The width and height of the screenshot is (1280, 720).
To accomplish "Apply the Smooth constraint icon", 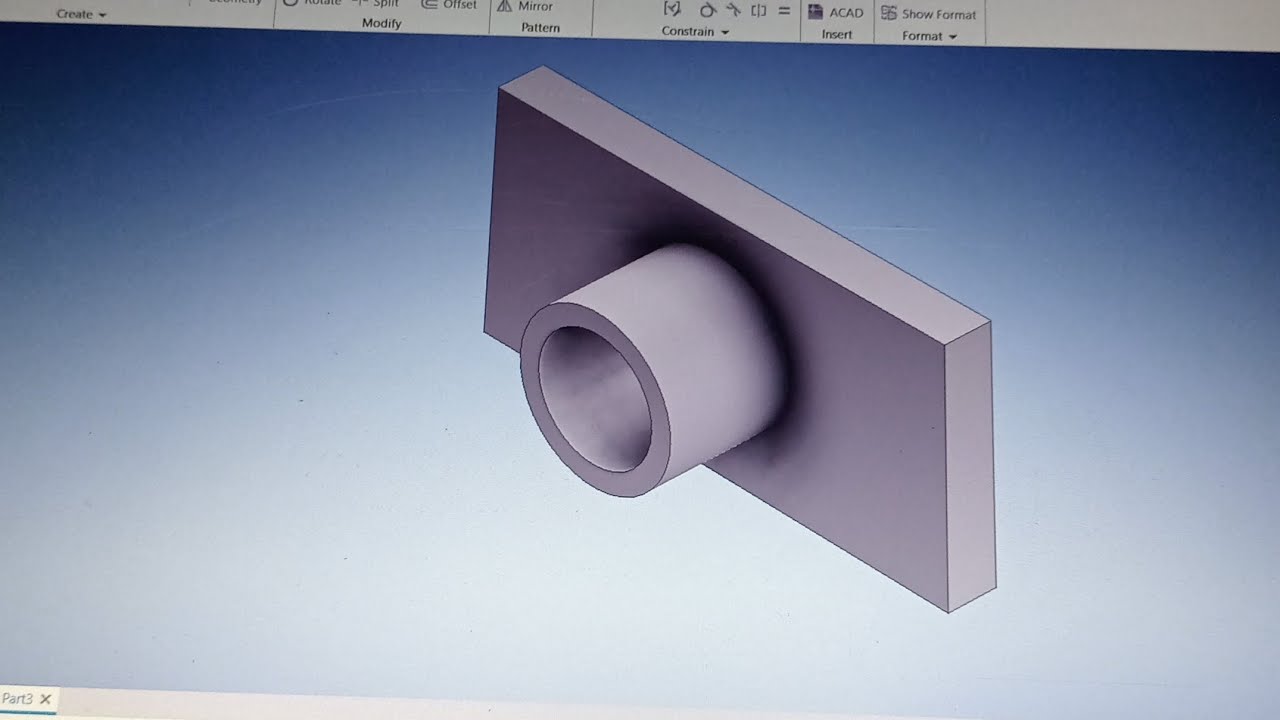I will click(733, 10).
